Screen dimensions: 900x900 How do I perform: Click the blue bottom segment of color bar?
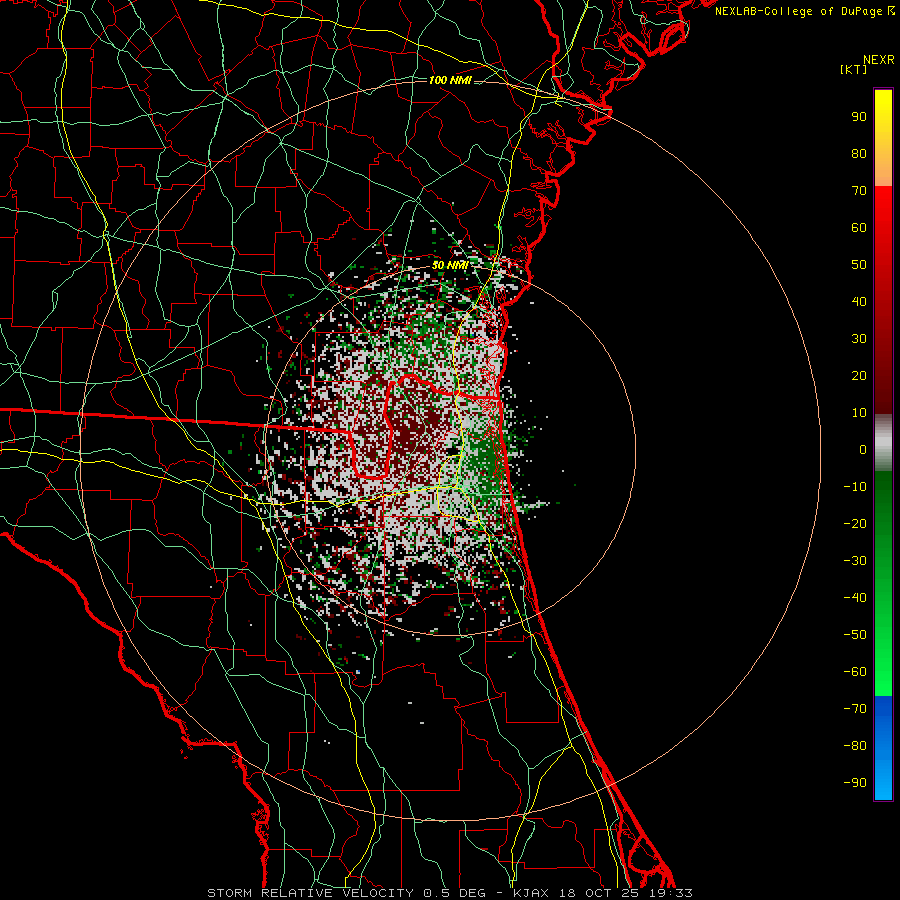tap(883, 747)
